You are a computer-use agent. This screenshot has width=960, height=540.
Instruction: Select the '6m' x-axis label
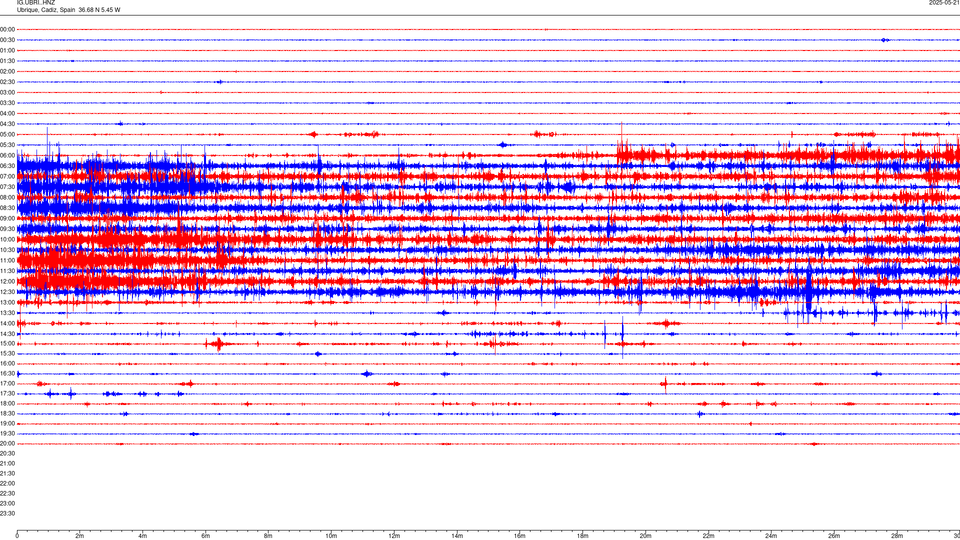(x=206, y=536)
